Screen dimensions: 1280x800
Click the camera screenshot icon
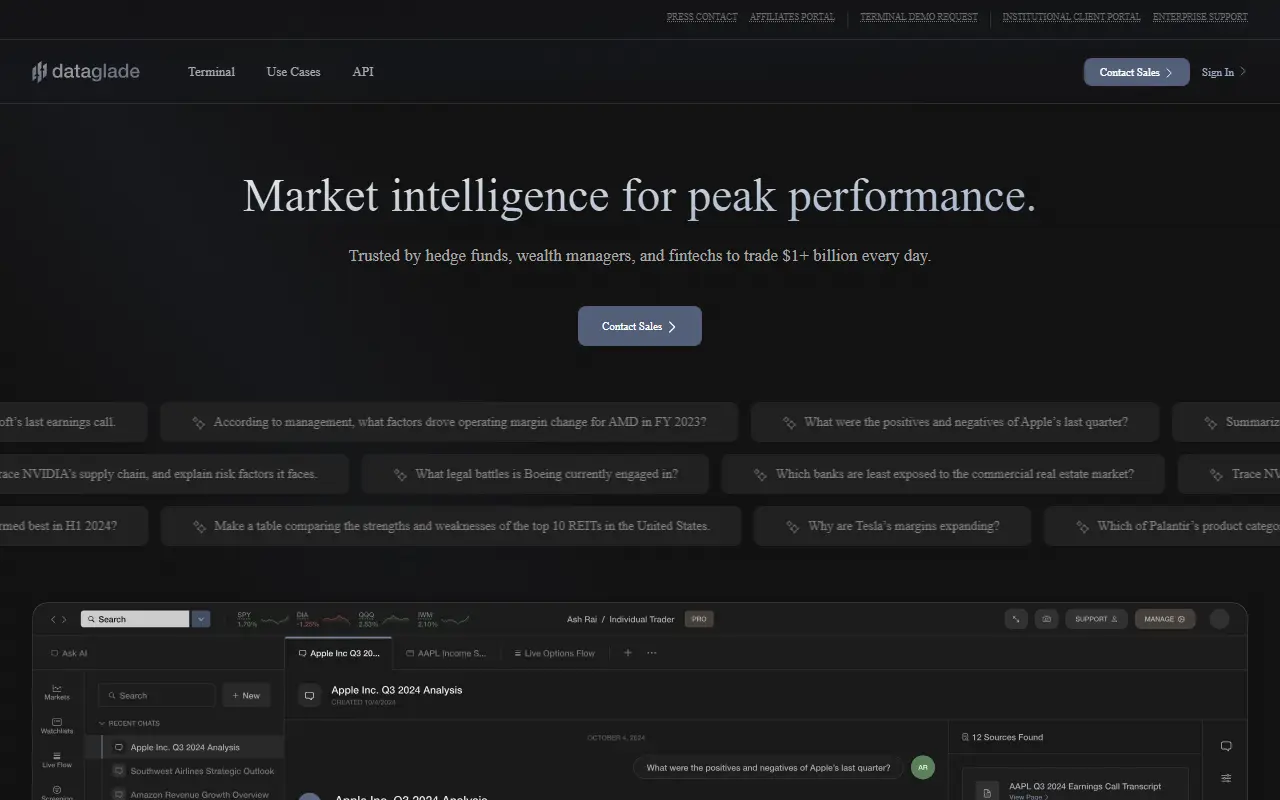coord(1046,619)
